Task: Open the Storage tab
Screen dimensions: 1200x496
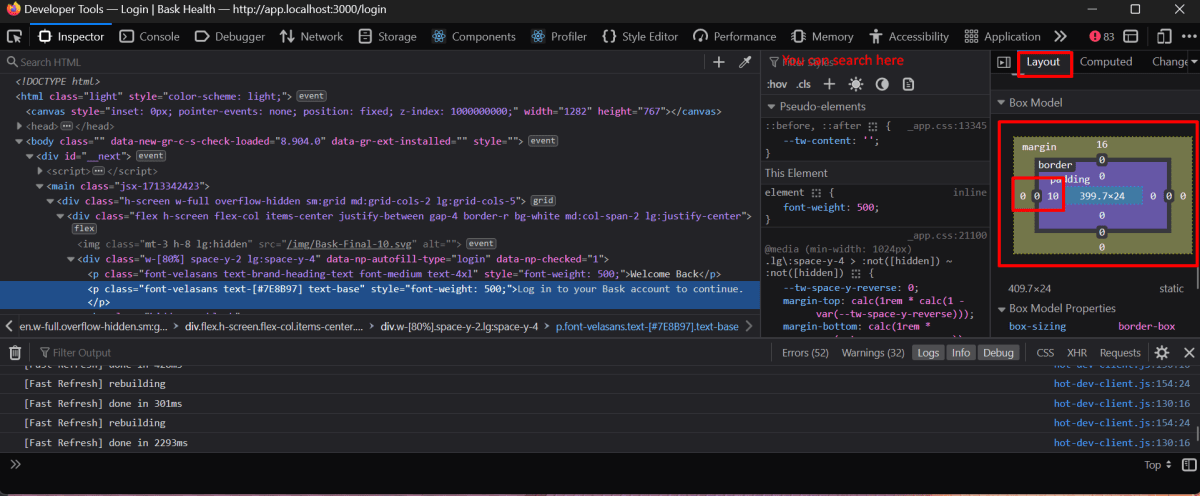Action: pyautogui.click(x=386, y=37)
